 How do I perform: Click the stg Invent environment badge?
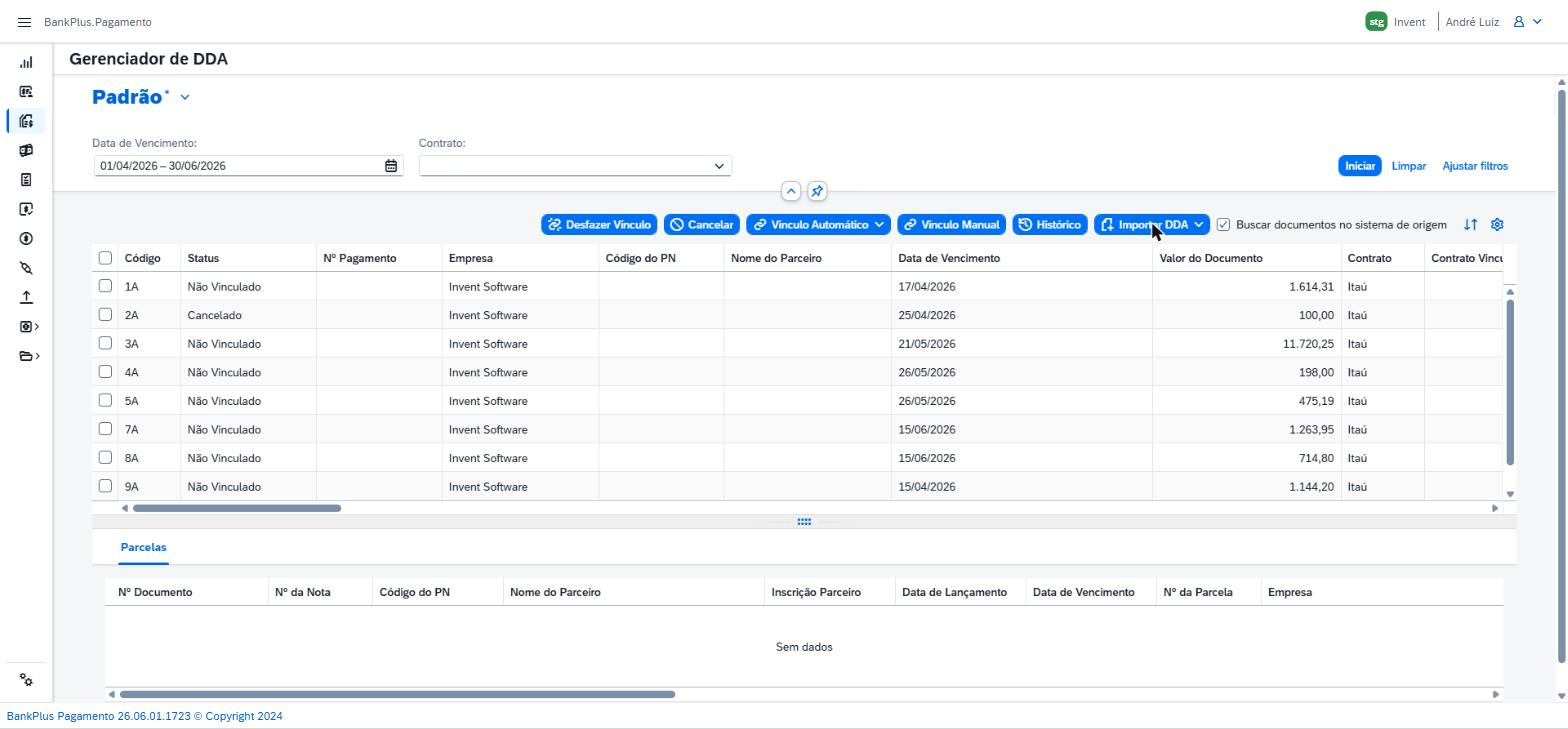1395,22
